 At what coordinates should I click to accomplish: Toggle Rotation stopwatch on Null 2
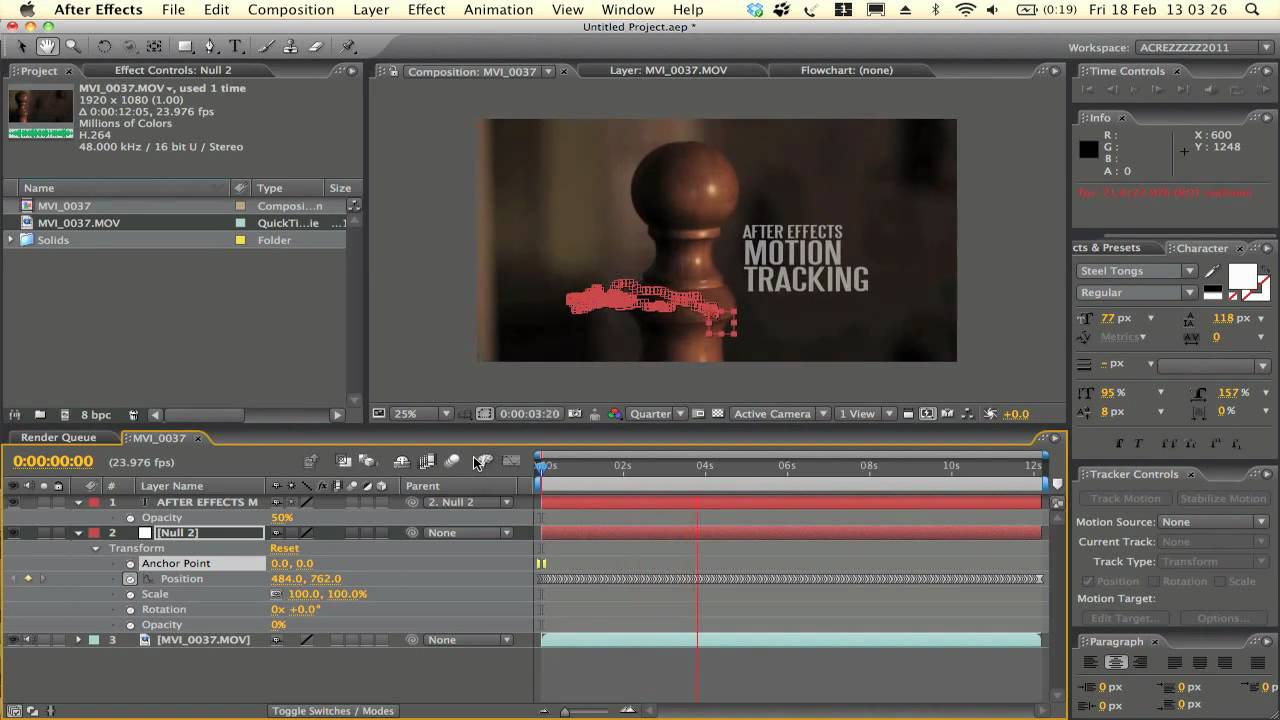130,610
